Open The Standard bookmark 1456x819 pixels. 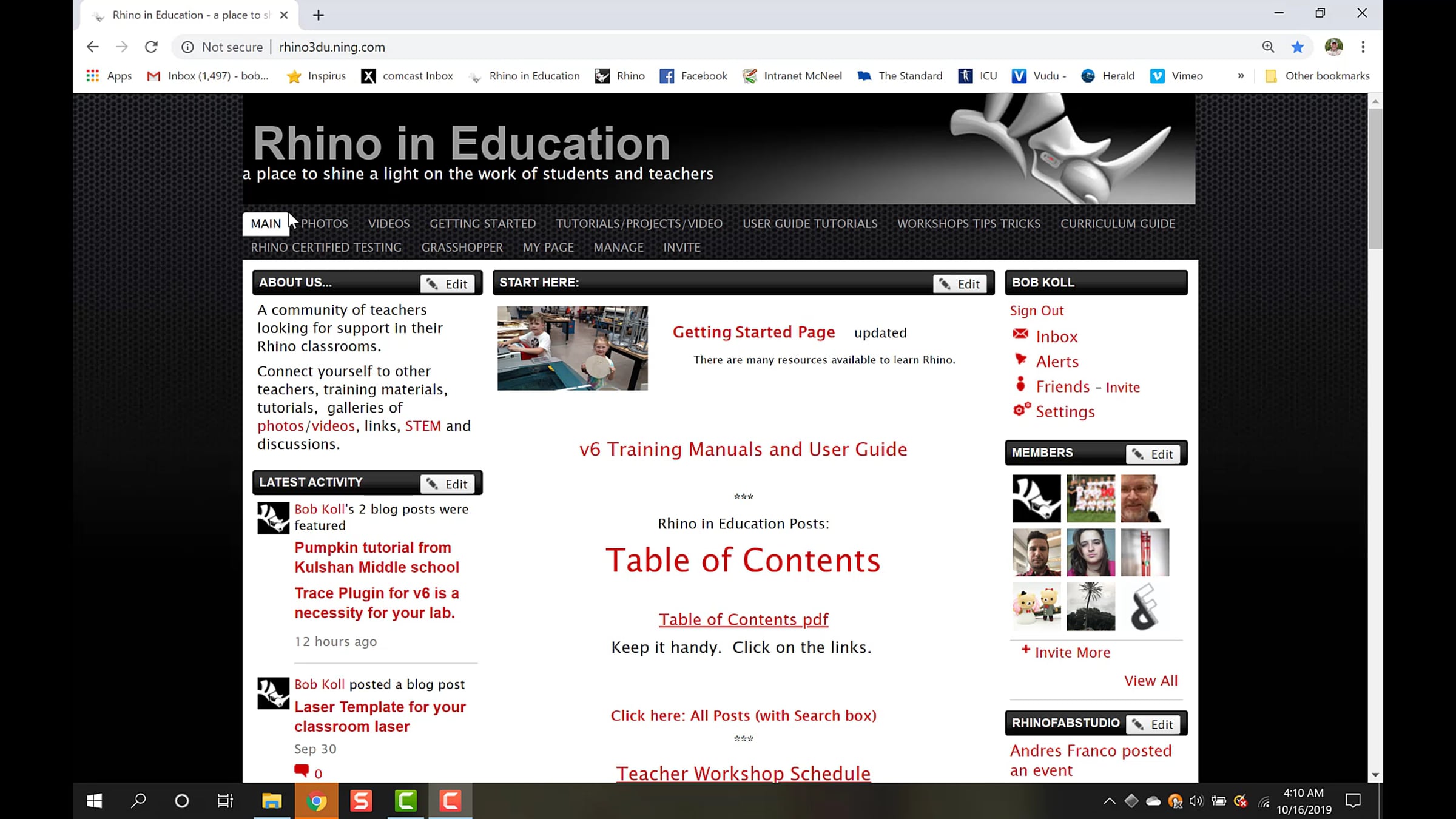click(900, 76)
